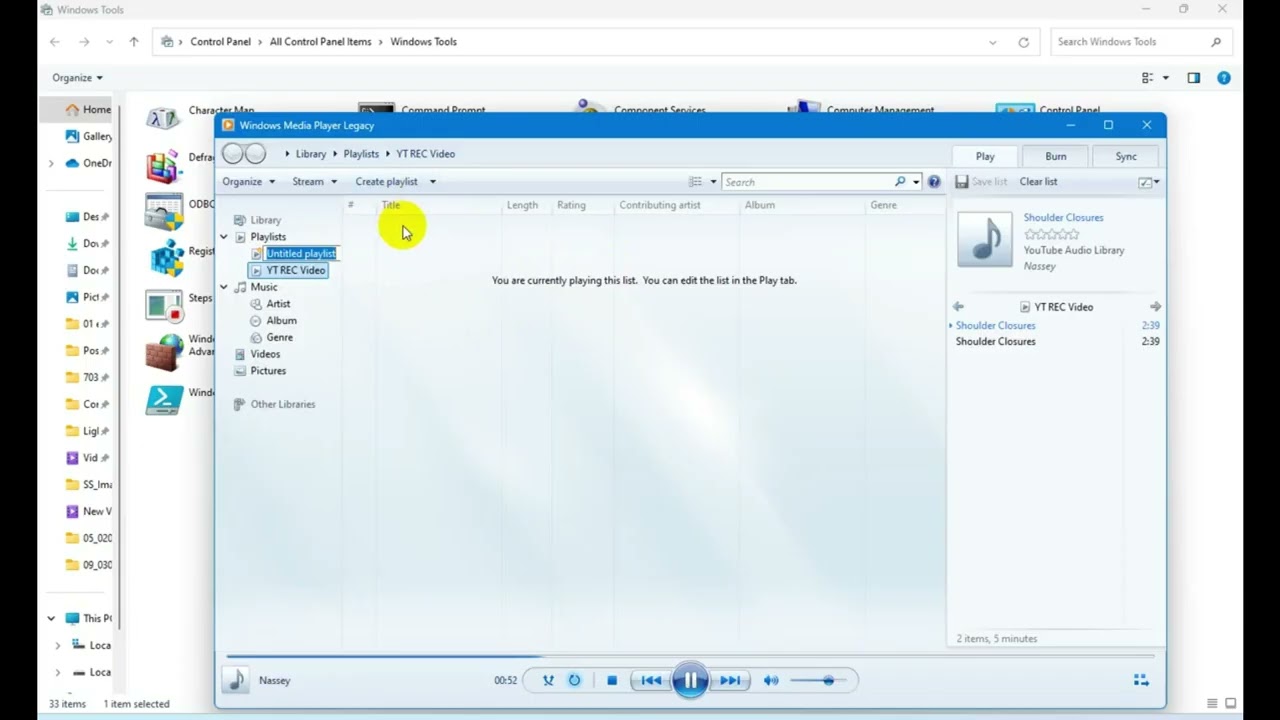
Task: Go forward with Media Player forward arrow
Action: click(255, 153)
